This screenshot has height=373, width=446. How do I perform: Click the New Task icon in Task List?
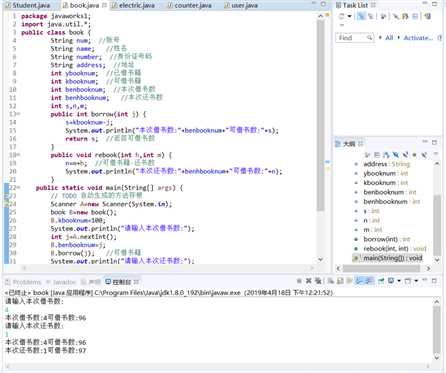(341, 16)
